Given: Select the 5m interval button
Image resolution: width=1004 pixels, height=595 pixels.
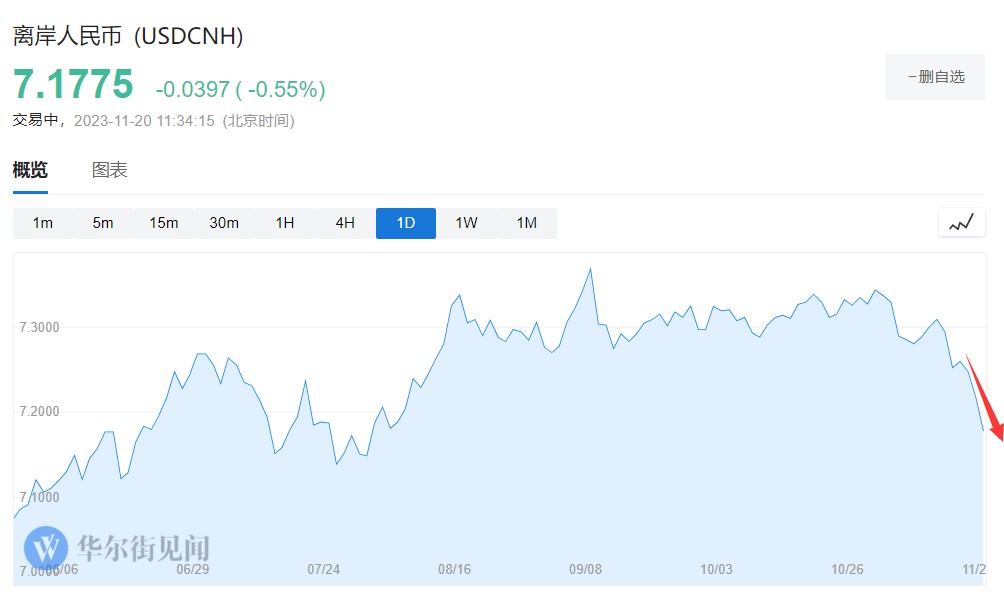Looking at the screenshot, I should [103, 223].
